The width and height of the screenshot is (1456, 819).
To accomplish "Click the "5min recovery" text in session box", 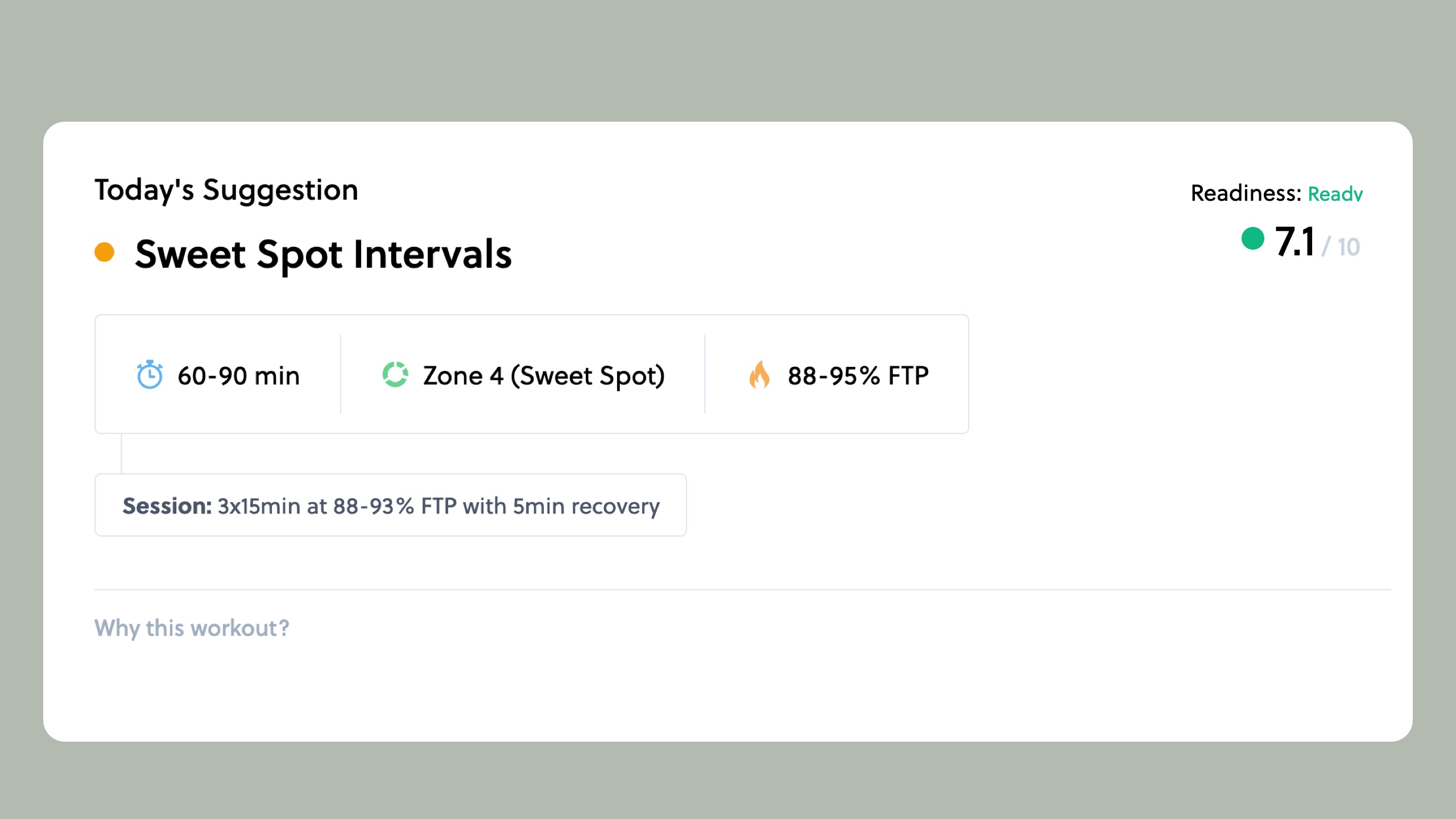I will tap(586, 506).
